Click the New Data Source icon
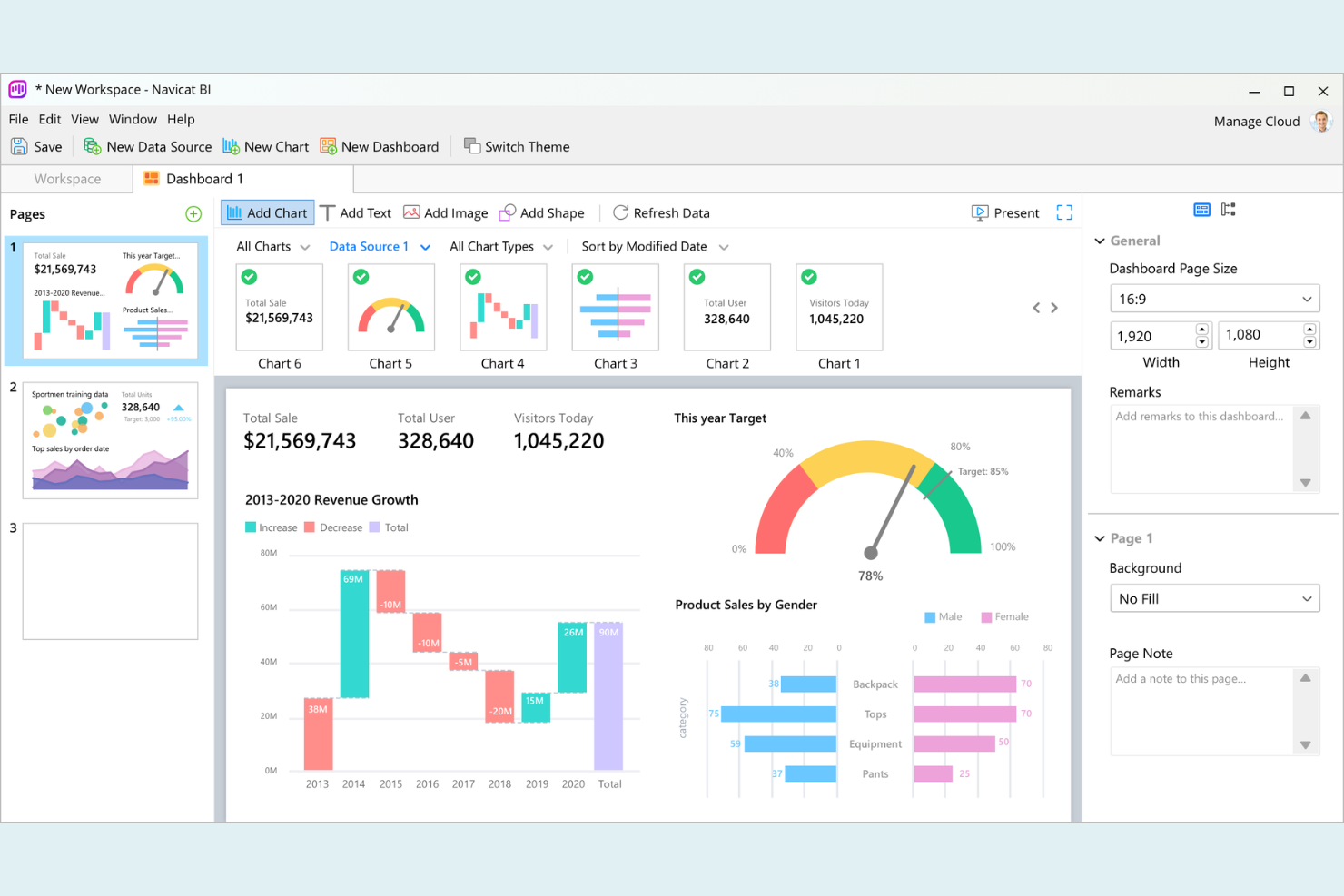Viewport: 1344px width, 896px height. (x=93, y=146)
